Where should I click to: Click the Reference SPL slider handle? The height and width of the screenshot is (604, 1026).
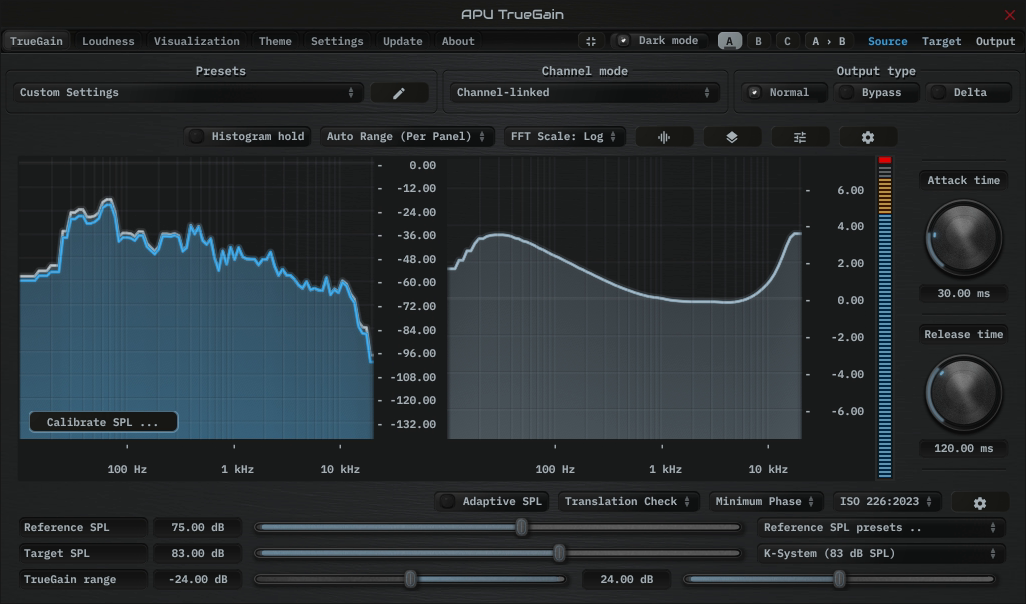pos(522,527)
